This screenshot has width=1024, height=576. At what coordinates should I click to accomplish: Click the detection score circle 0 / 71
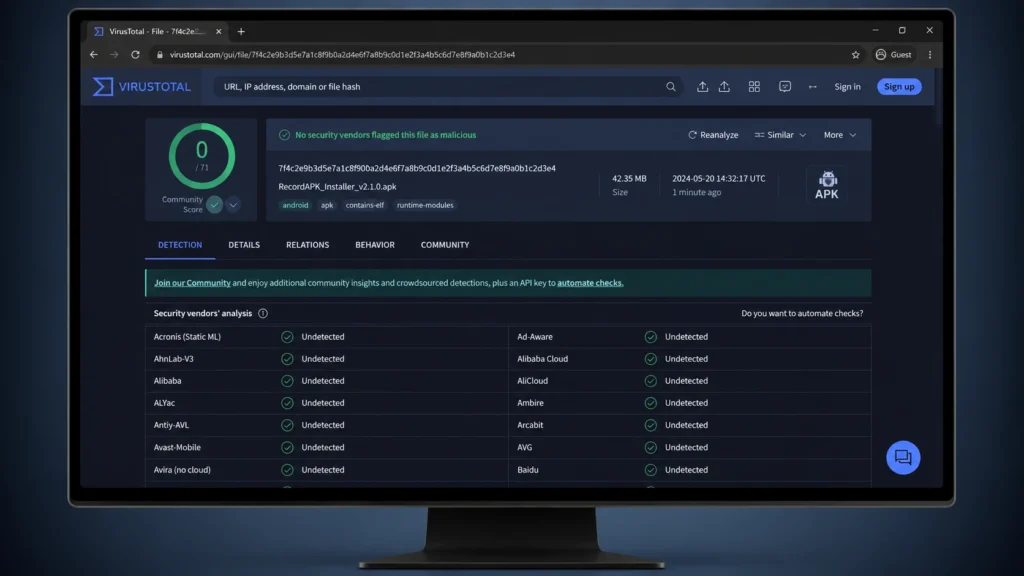pos(202,156)
